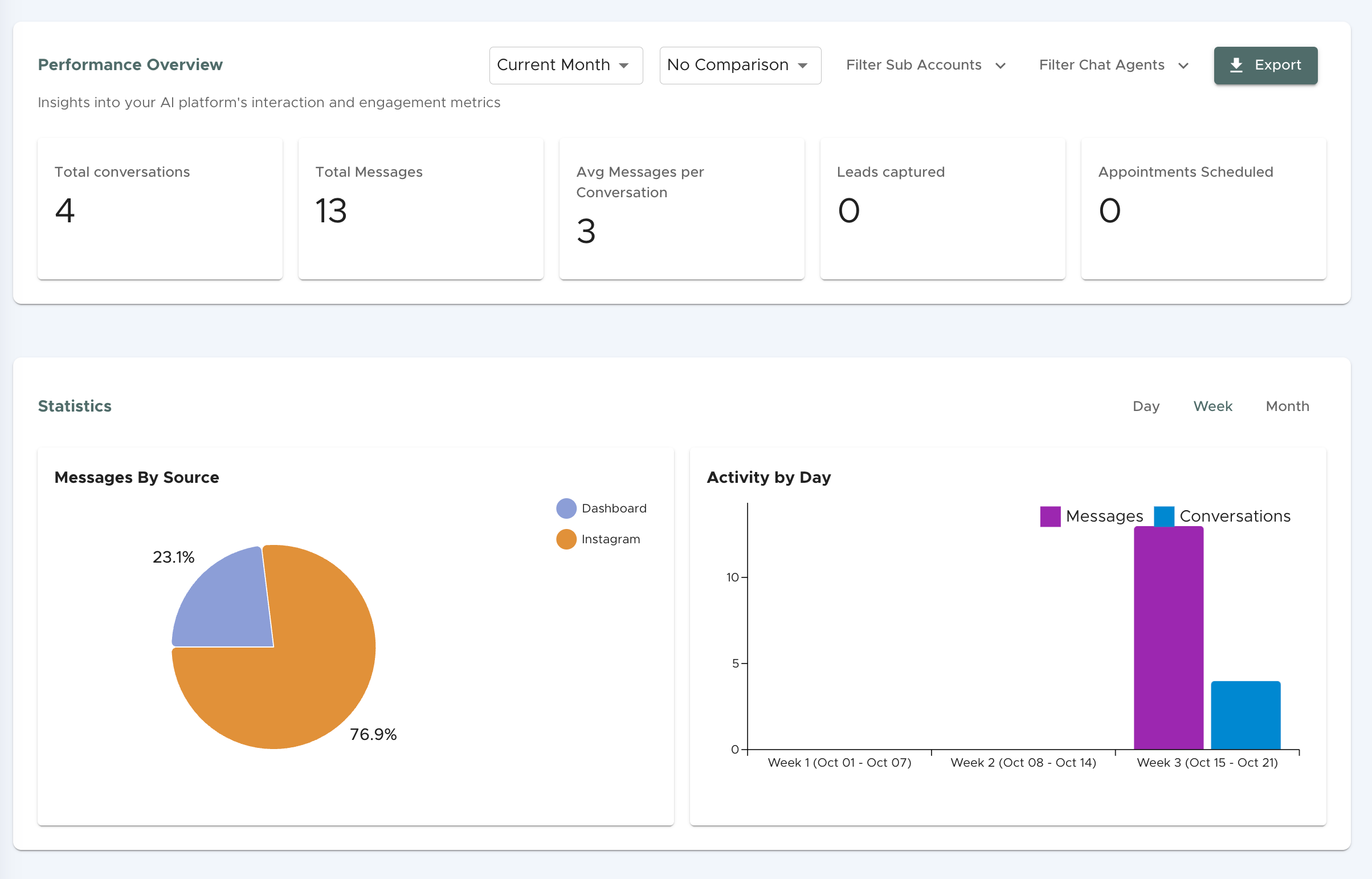Toggle the Instagram legend circle

click(566, 539)
